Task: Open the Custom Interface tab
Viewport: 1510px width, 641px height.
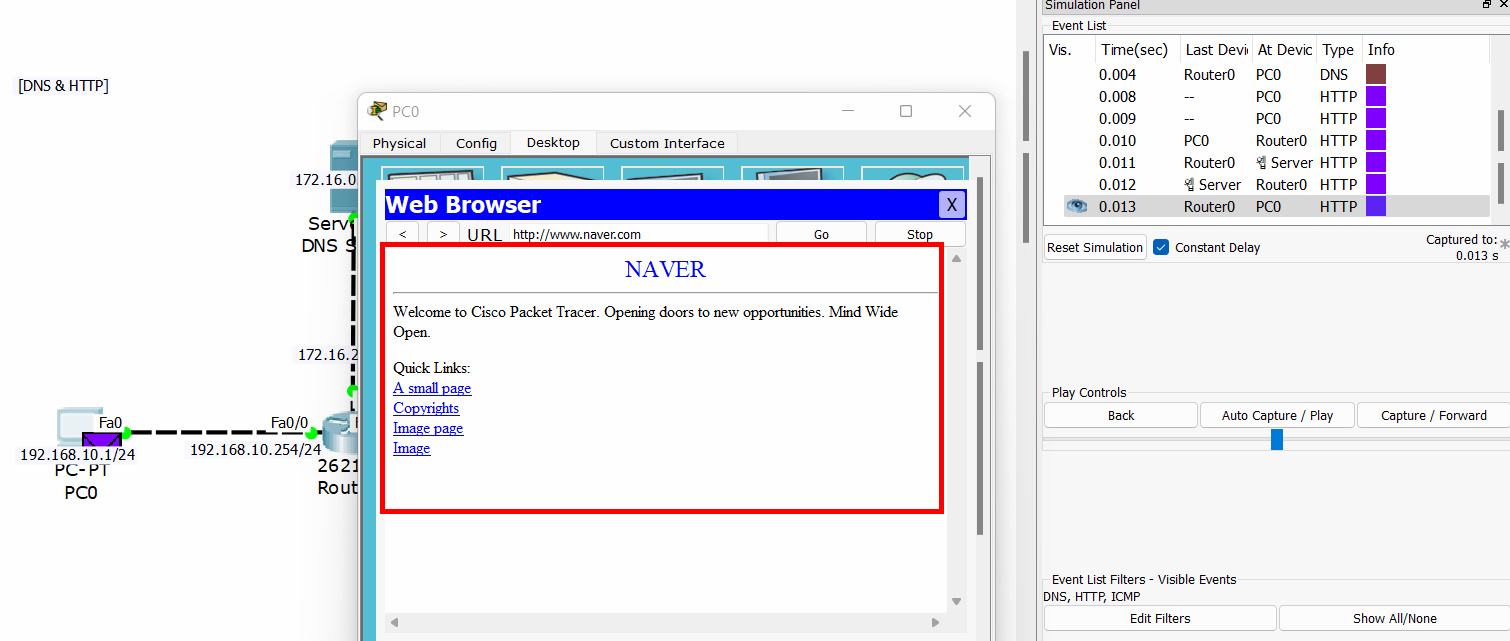Action: point(667,143)
